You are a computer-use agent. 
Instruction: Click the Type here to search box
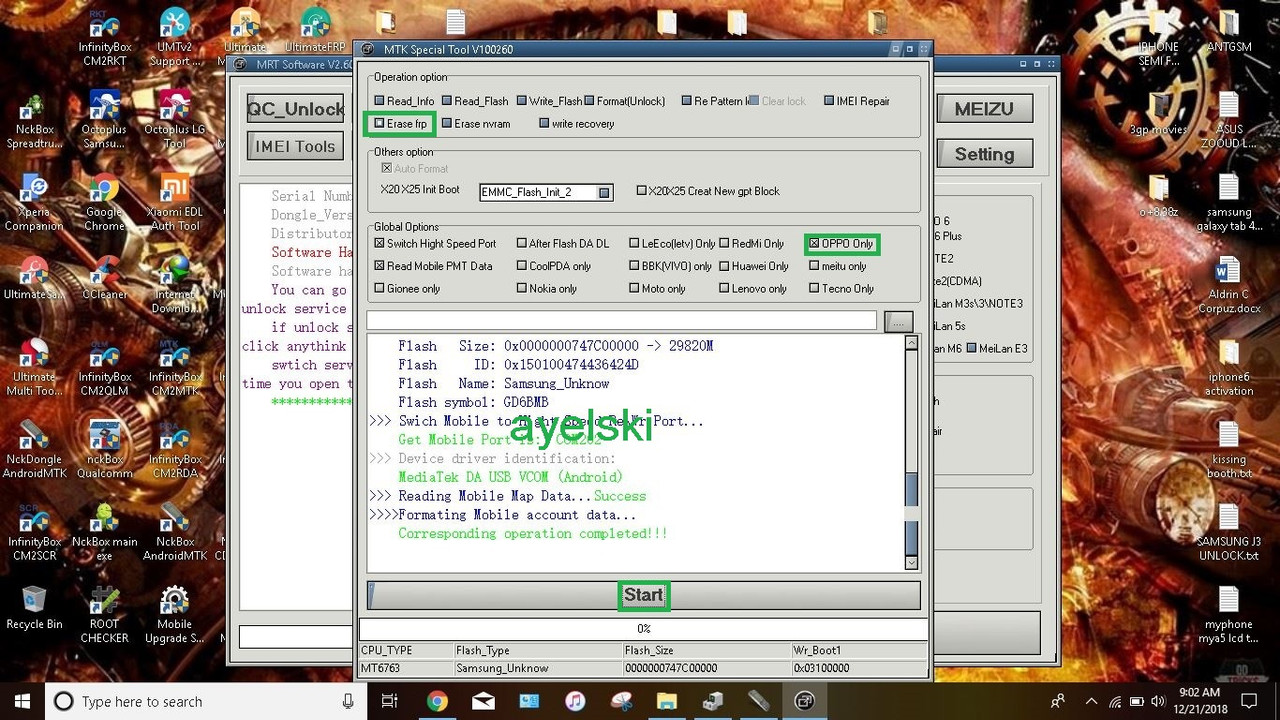pos(204,701)
